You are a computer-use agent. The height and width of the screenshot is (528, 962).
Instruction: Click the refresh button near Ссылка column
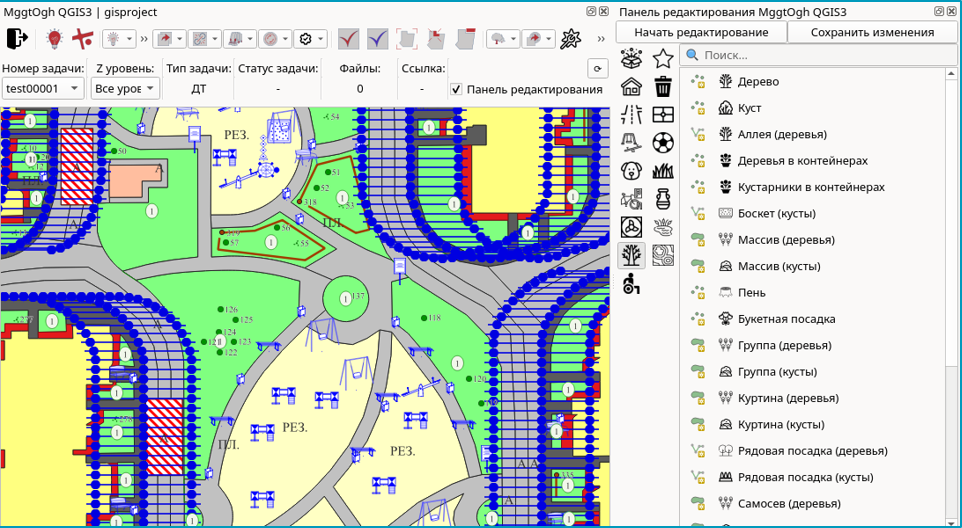(x=597, y=69)
